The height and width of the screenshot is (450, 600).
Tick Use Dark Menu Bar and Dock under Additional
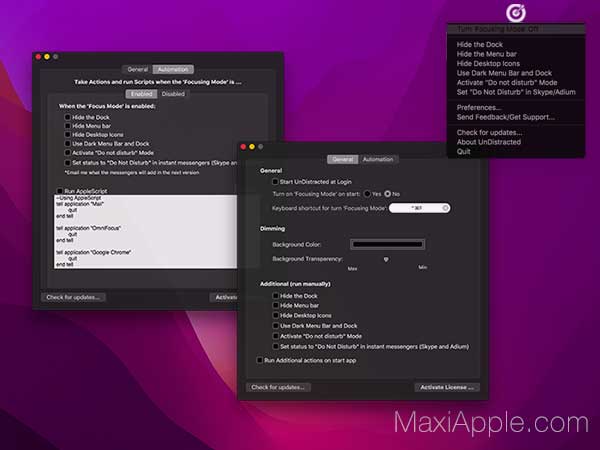[x=276, y=326]
